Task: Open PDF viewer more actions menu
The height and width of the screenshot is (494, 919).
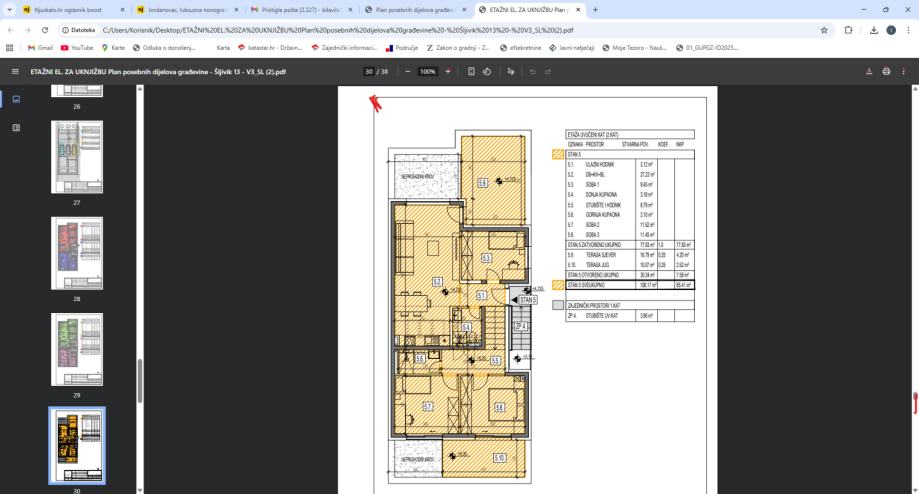Action: [903, 71]
